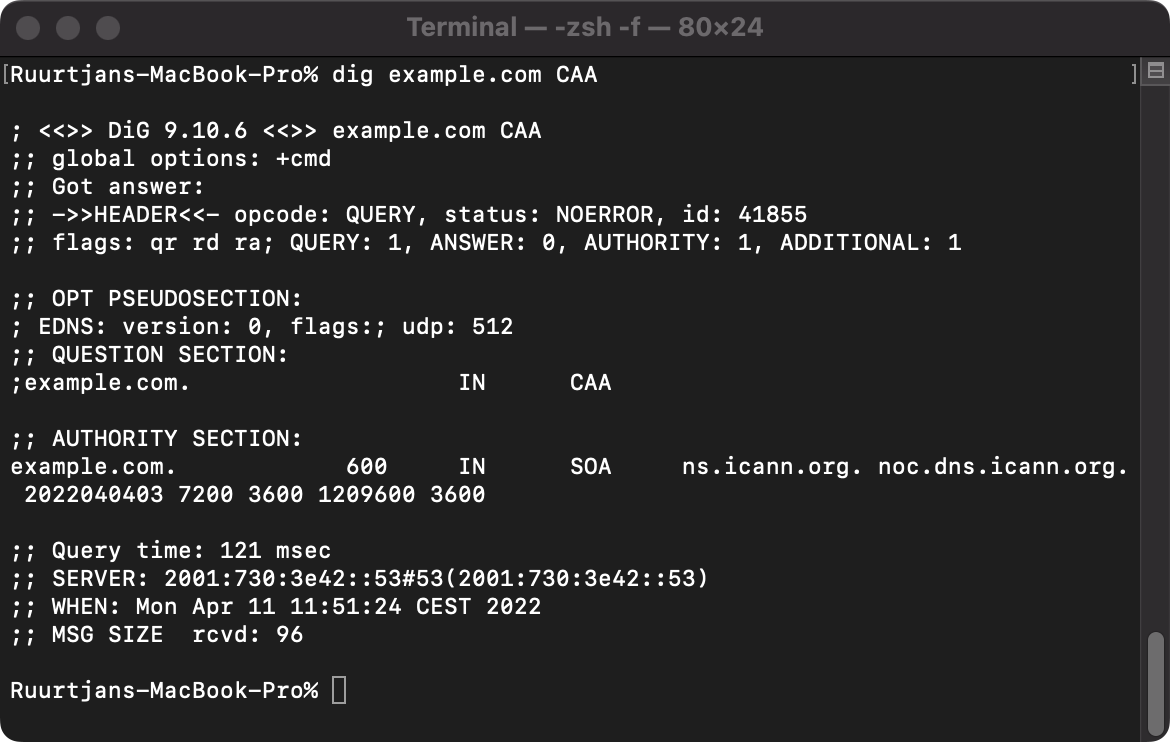Viewport: 1170px width, 742px height.
Task: Click the scrollbar track on the right edge
Action: [x=1155, y=400]
